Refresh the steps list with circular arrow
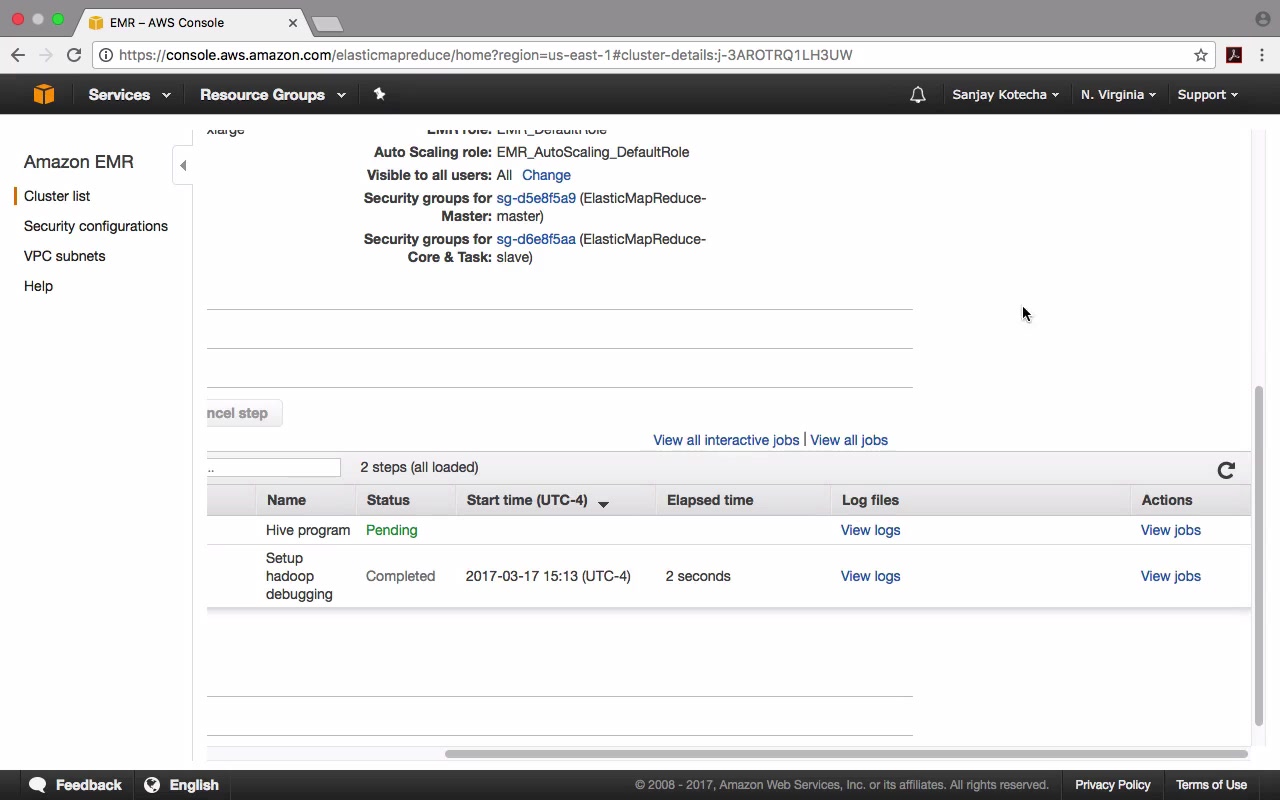 (x=1226, y=470)
